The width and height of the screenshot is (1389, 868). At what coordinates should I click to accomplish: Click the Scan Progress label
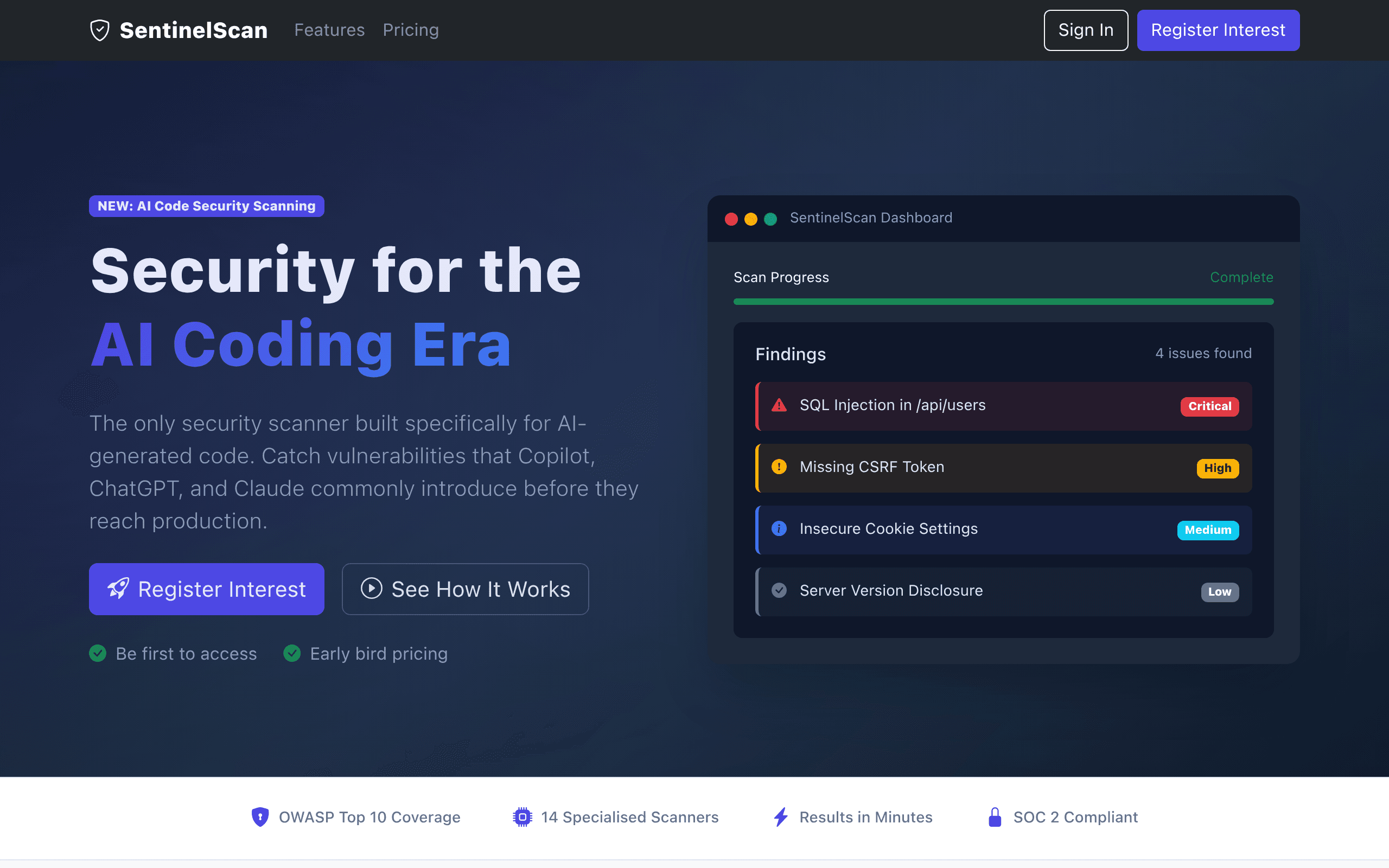781,277
